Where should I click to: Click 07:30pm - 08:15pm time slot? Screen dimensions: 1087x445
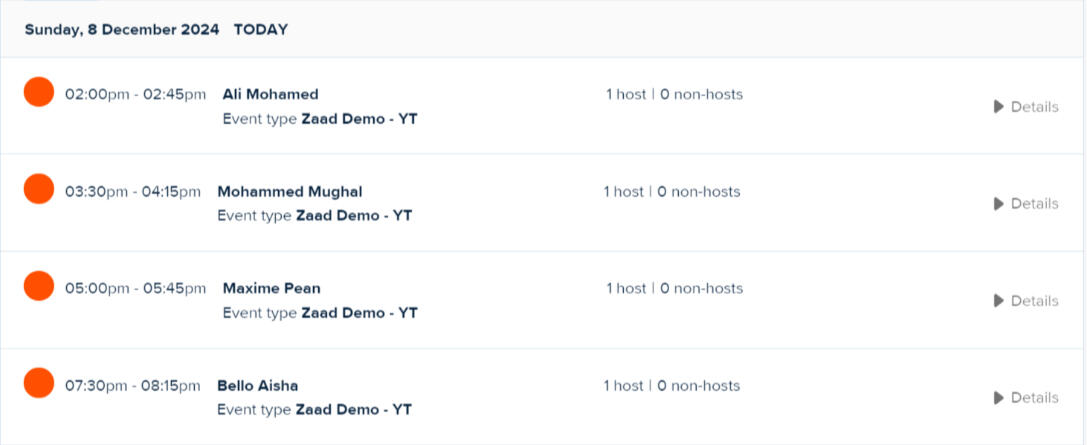point(132,386)
